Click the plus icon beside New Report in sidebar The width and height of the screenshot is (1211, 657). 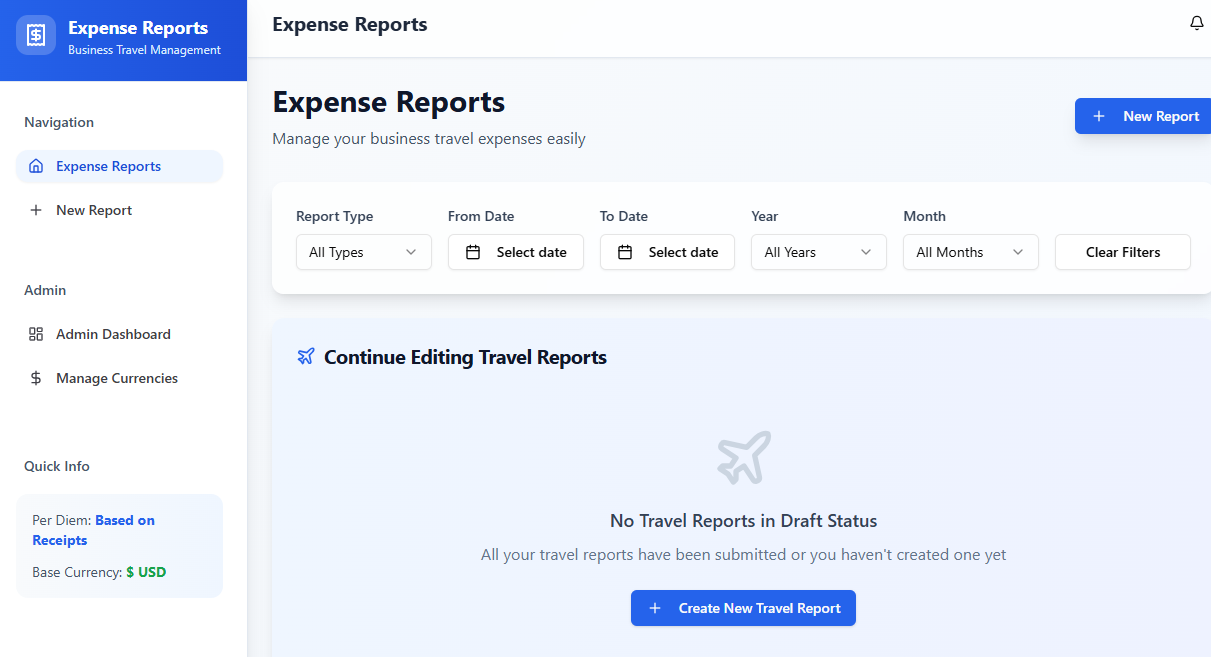point(36,210)
